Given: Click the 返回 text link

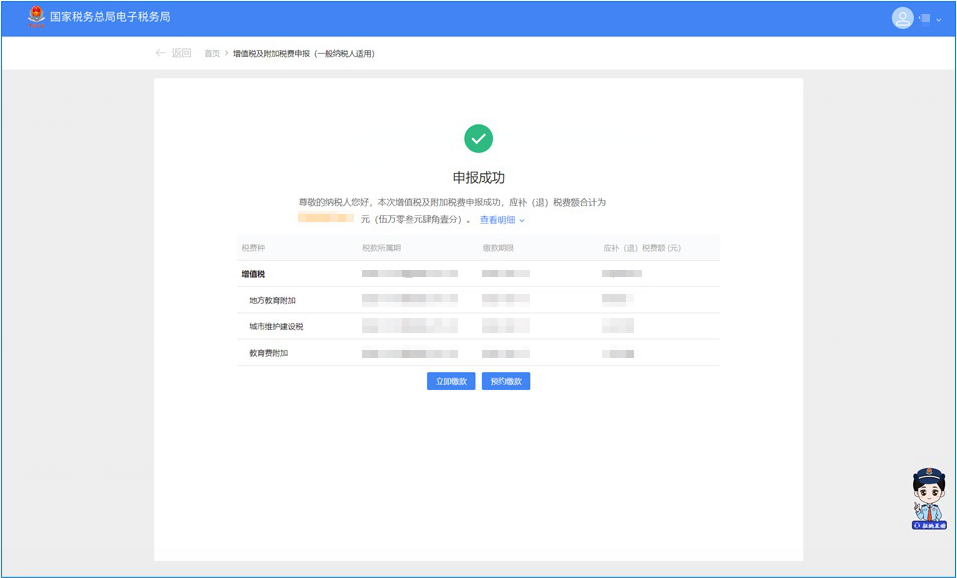Looking at the screenshot, I should coord(181,53).
